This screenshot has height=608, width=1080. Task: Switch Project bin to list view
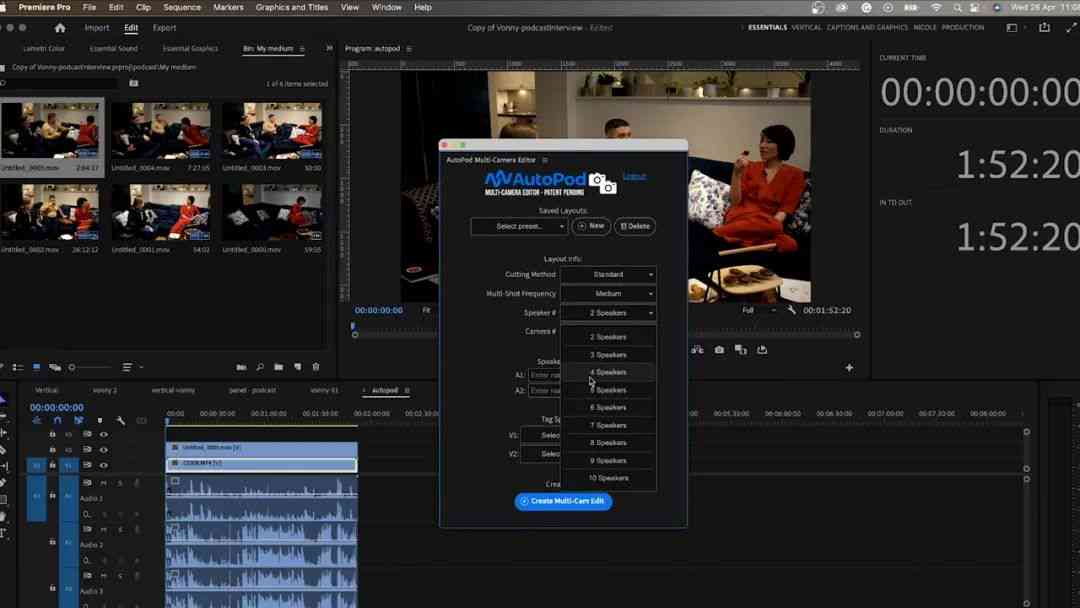[18, 367]
